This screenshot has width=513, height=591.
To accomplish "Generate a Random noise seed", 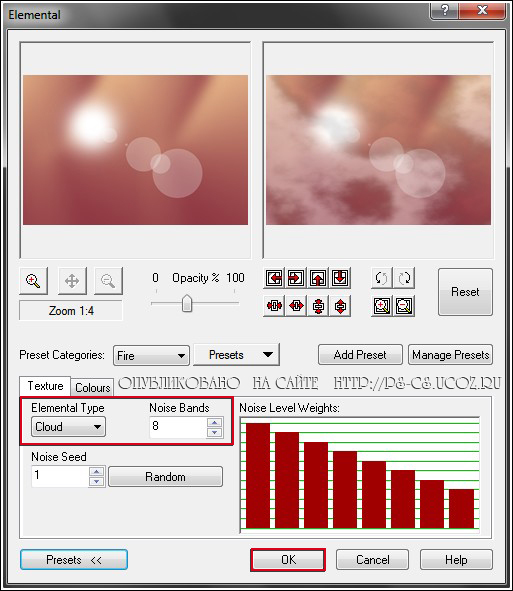I will click(165, 477).
